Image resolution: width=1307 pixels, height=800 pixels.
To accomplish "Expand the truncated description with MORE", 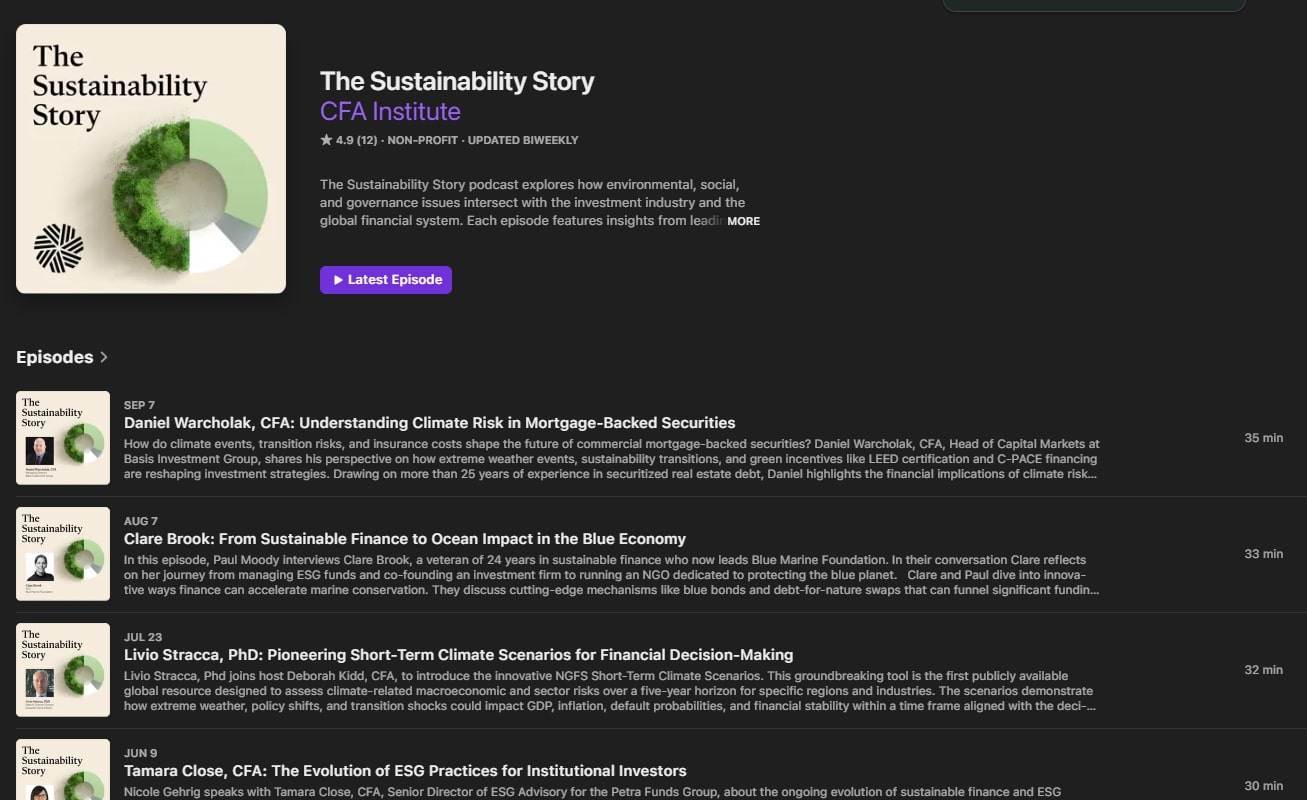I will (x=744, y=221).
